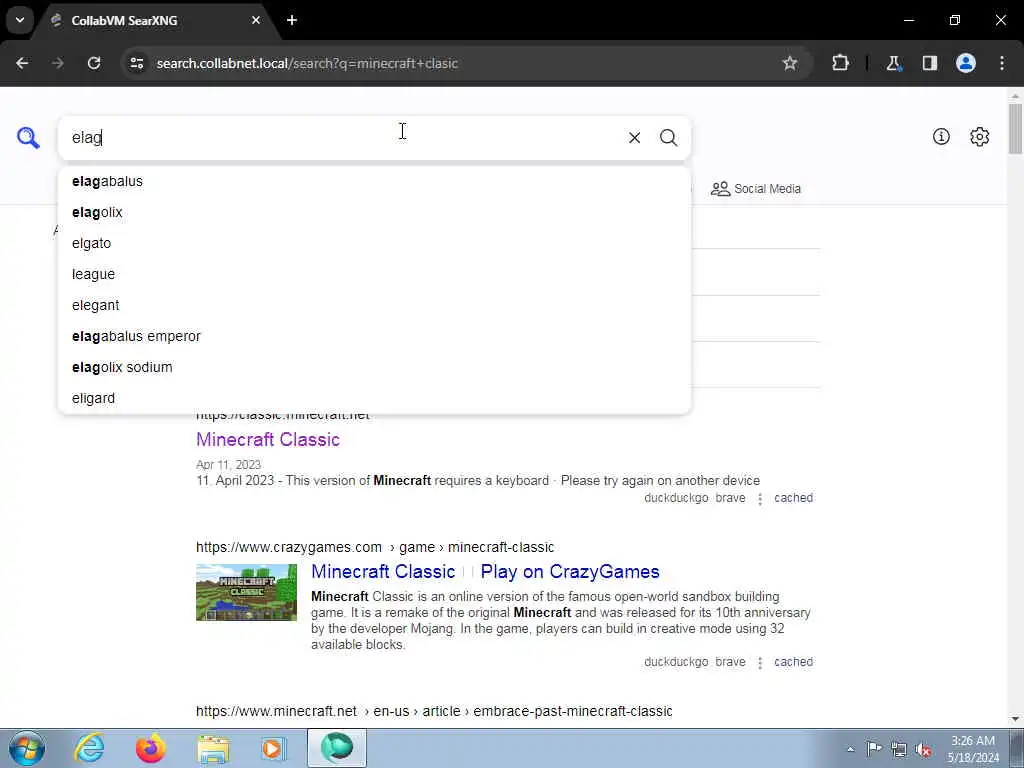Image resolution: width=1024 pixels, height=768 pixels.
Task: Open the Chrome profile avatar
Action: [966, 63]
